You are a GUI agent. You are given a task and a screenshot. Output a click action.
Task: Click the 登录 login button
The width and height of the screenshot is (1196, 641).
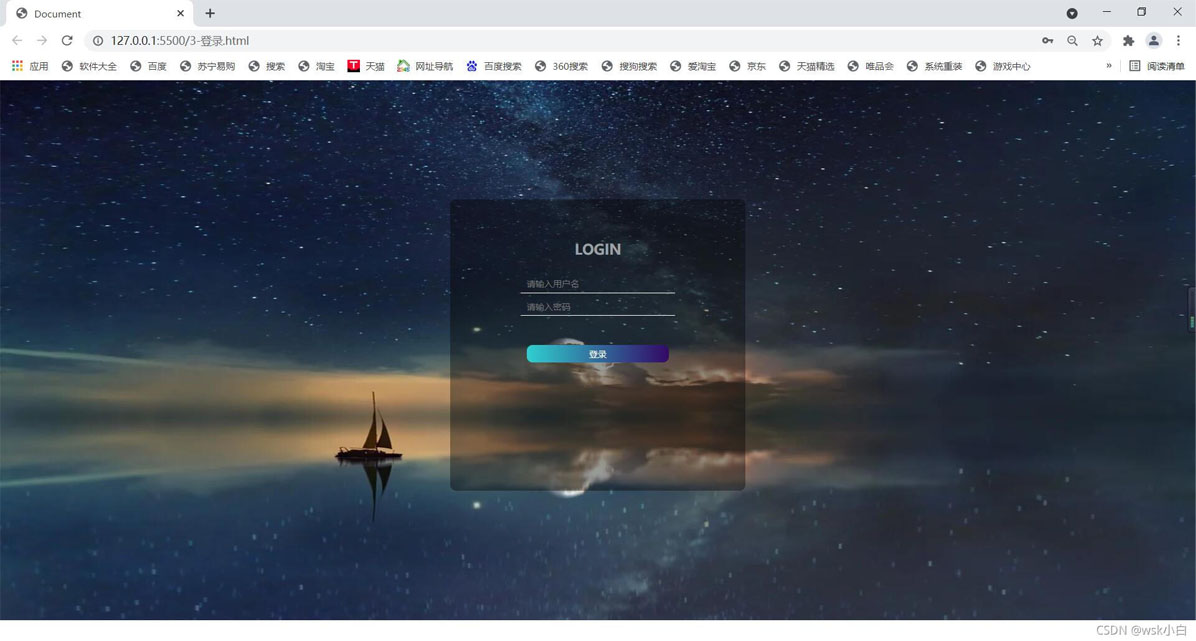pos(597,353)
